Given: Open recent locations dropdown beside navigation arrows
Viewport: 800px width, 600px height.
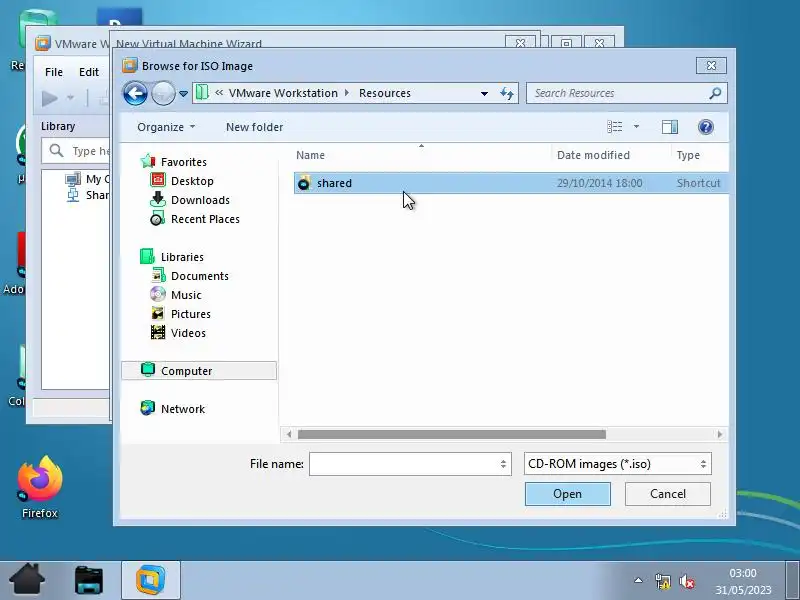Looking at the screenshot, I should (183, 94).
